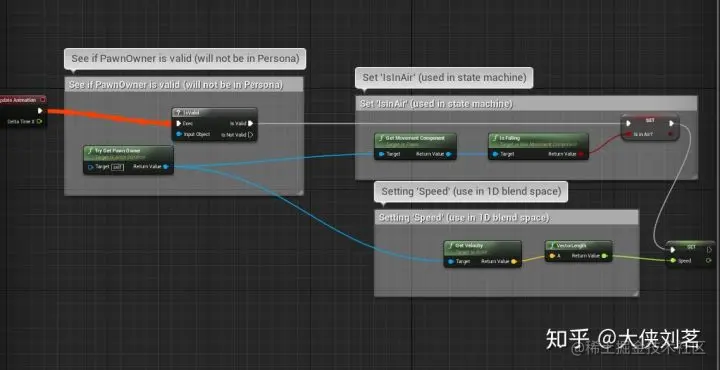Click the Set 'IsInAir' comment bubble
The width and height of the screenshot is (720, 370).
(x=444, y=78)
